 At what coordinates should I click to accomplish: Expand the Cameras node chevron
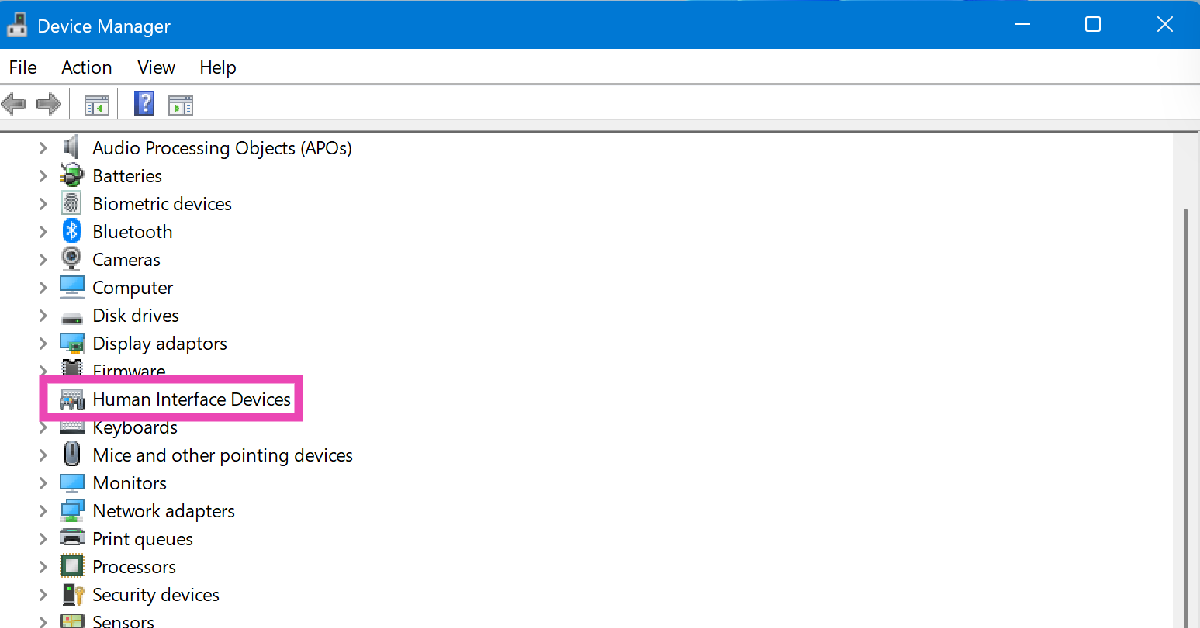click(x=42, y=259)
